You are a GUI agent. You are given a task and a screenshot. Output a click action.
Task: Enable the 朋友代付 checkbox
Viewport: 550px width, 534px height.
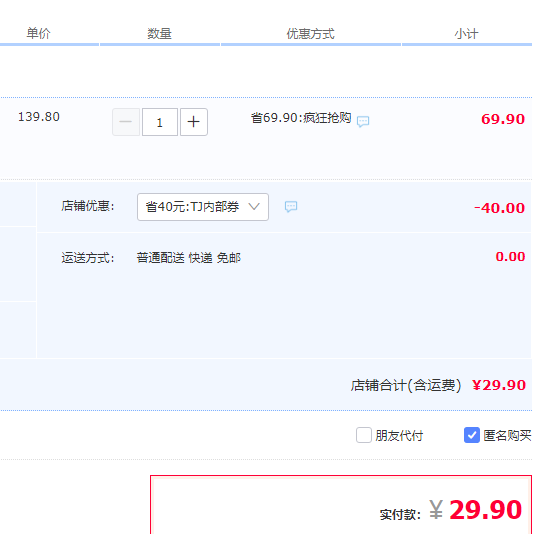coord(364,435)
